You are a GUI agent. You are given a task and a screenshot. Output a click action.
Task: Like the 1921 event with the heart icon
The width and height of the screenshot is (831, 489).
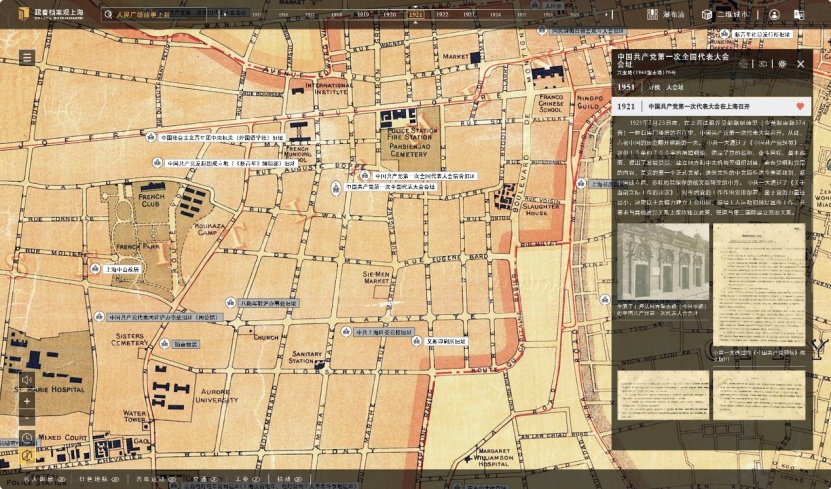click(800, 106)
